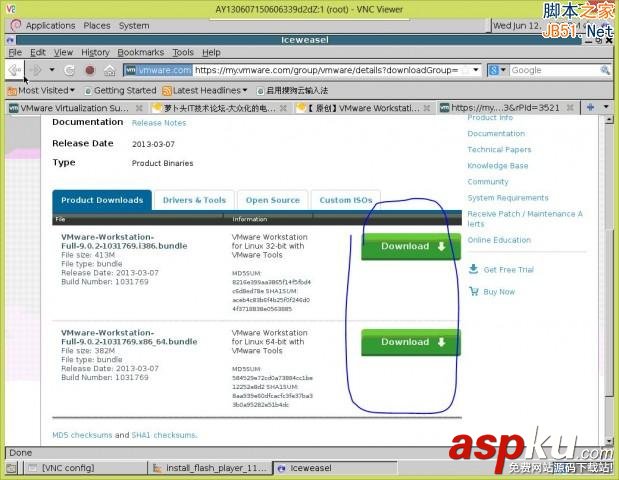Click the page scrollbar up arrow
This screenshot has height=480, width=619.
[x=609, y=120]
